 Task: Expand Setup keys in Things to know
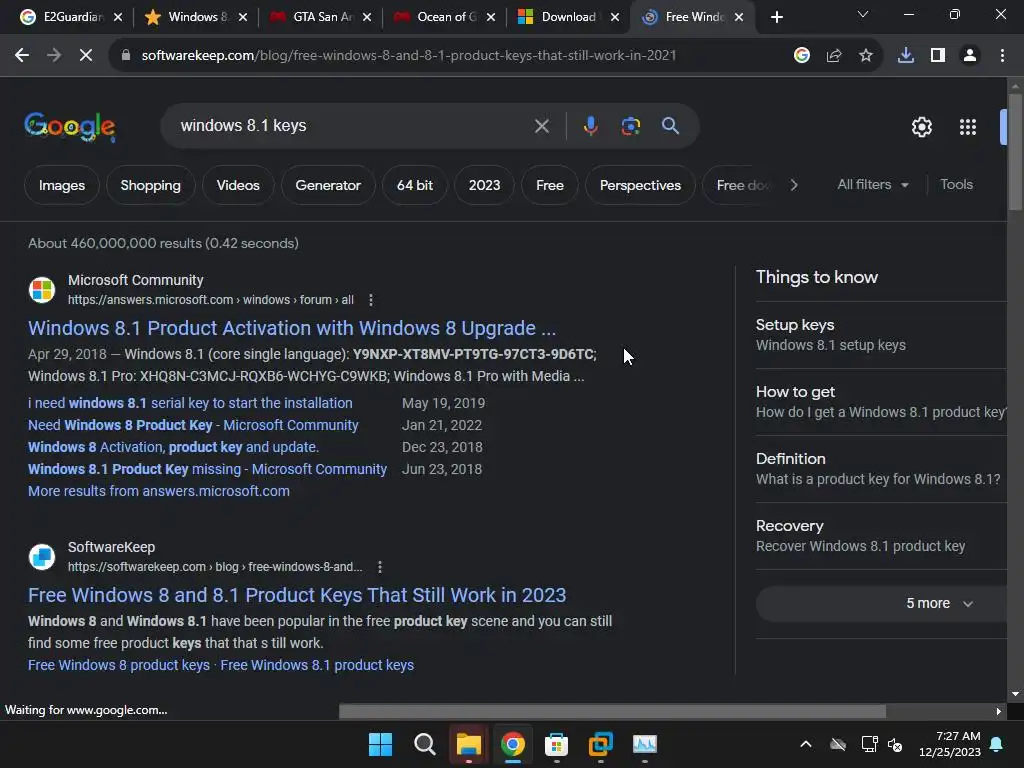(x=880, y=335)
